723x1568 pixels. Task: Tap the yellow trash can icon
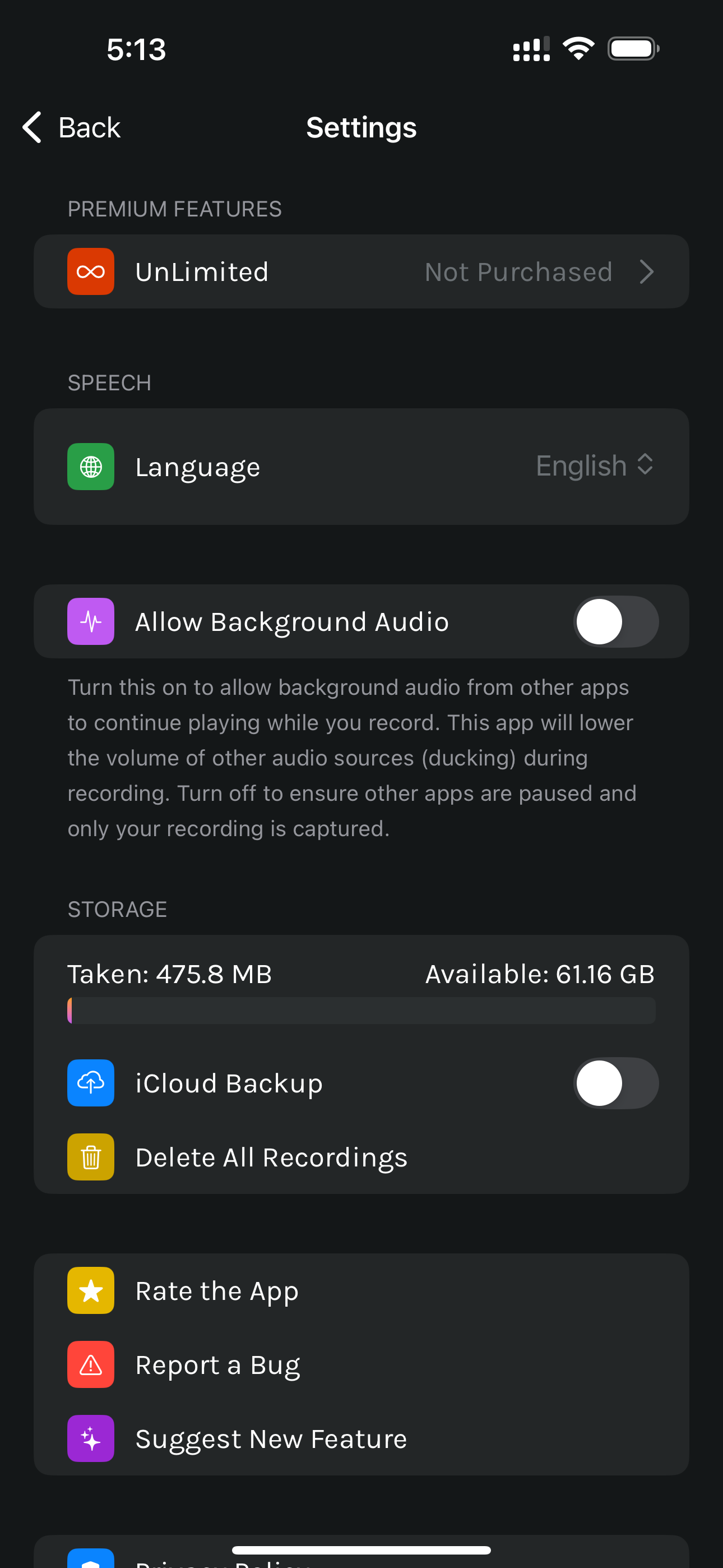click(91, 1157)
